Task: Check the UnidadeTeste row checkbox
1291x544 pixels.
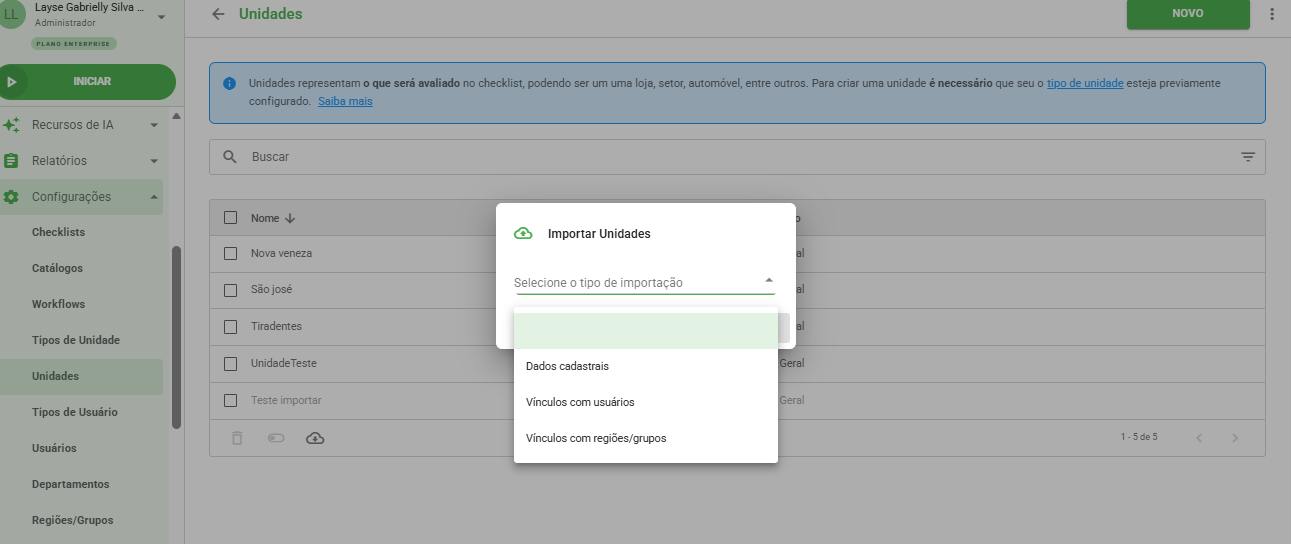Action: pyautogui.click(x=231, y=363)
